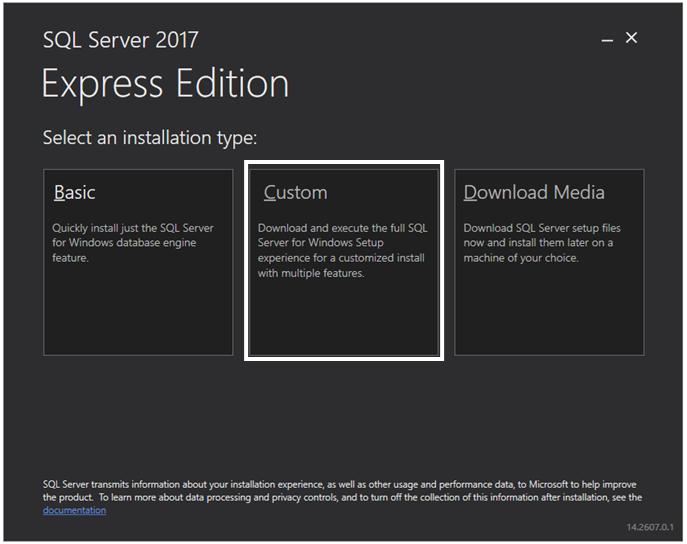
Task: Click the Basic tile description about database engine
Action: click(133, 243)
